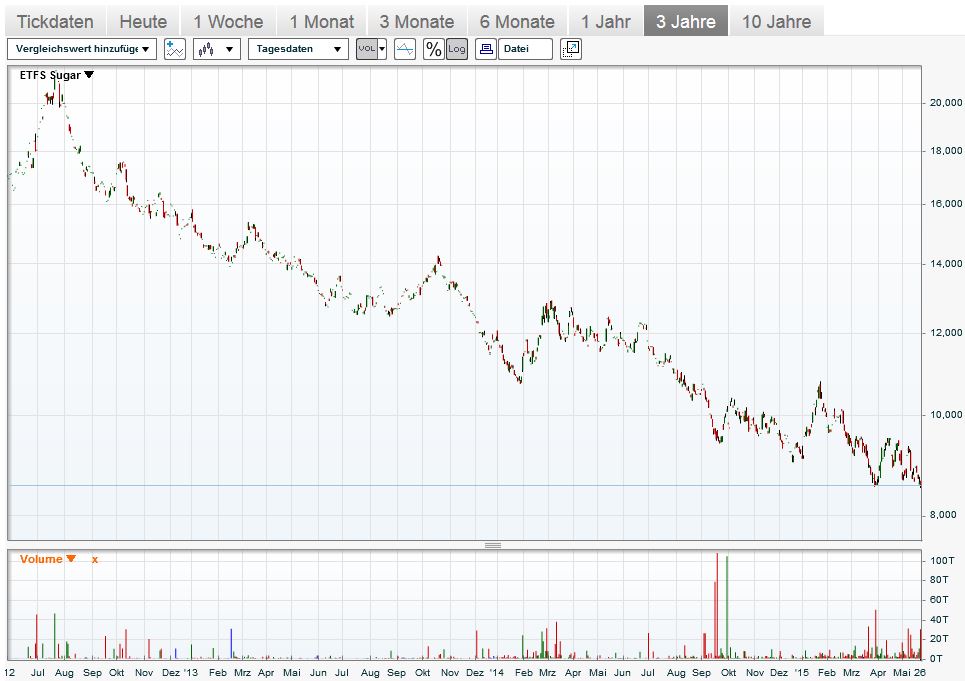The height and width of the screenshot is (681, 965).
Task: Switch to the Tickdaten tab
Action: [x=55, y=22]
